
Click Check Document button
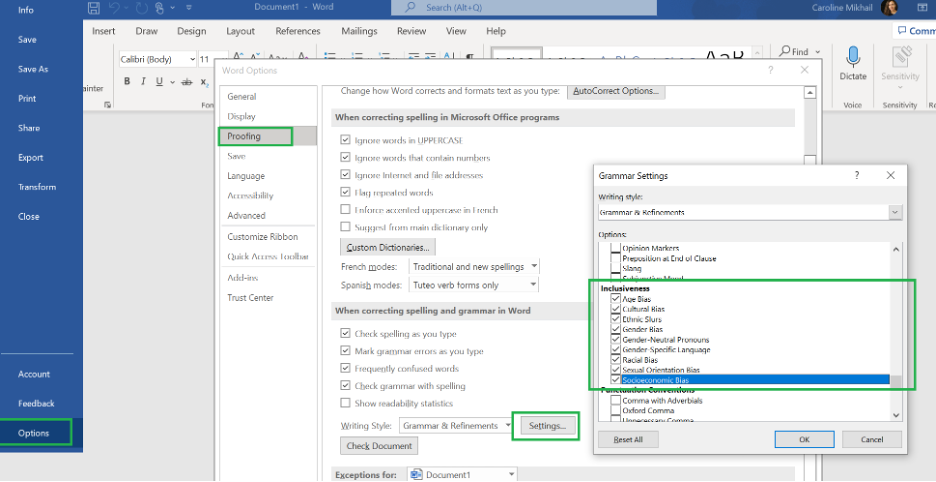pyautogui.click(x=379, y=446)
